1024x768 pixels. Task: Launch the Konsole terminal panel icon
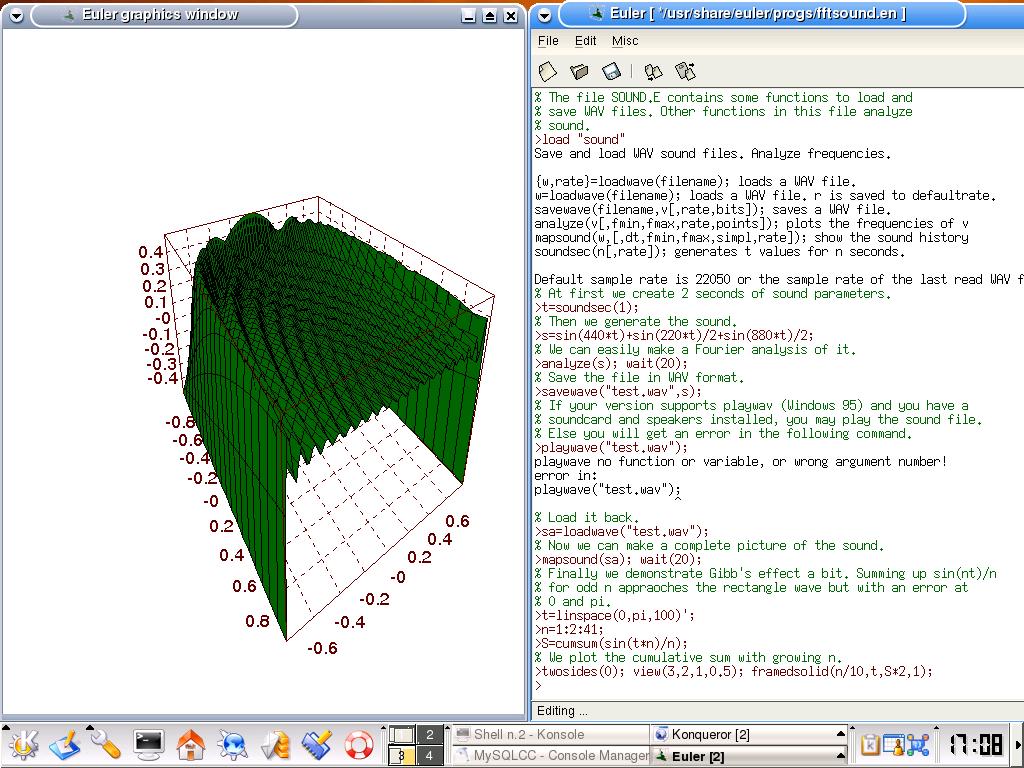click(148, 745)
